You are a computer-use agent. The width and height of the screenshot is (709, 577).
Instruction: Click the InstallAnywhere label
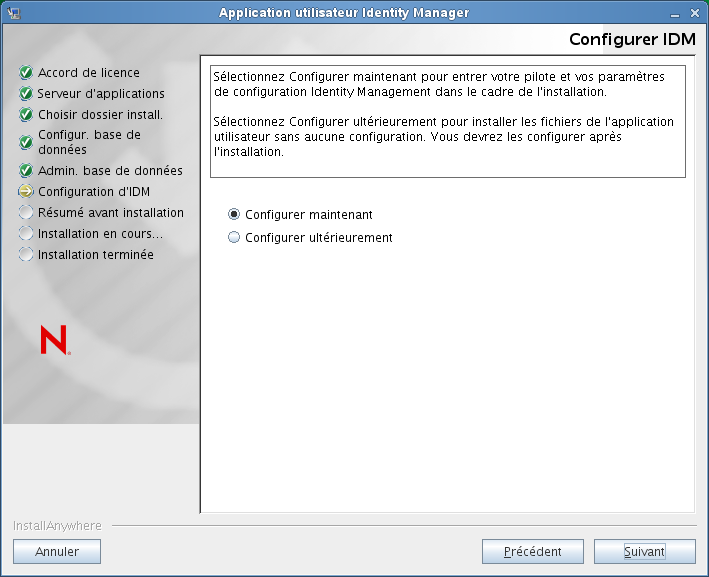(57, 525)
